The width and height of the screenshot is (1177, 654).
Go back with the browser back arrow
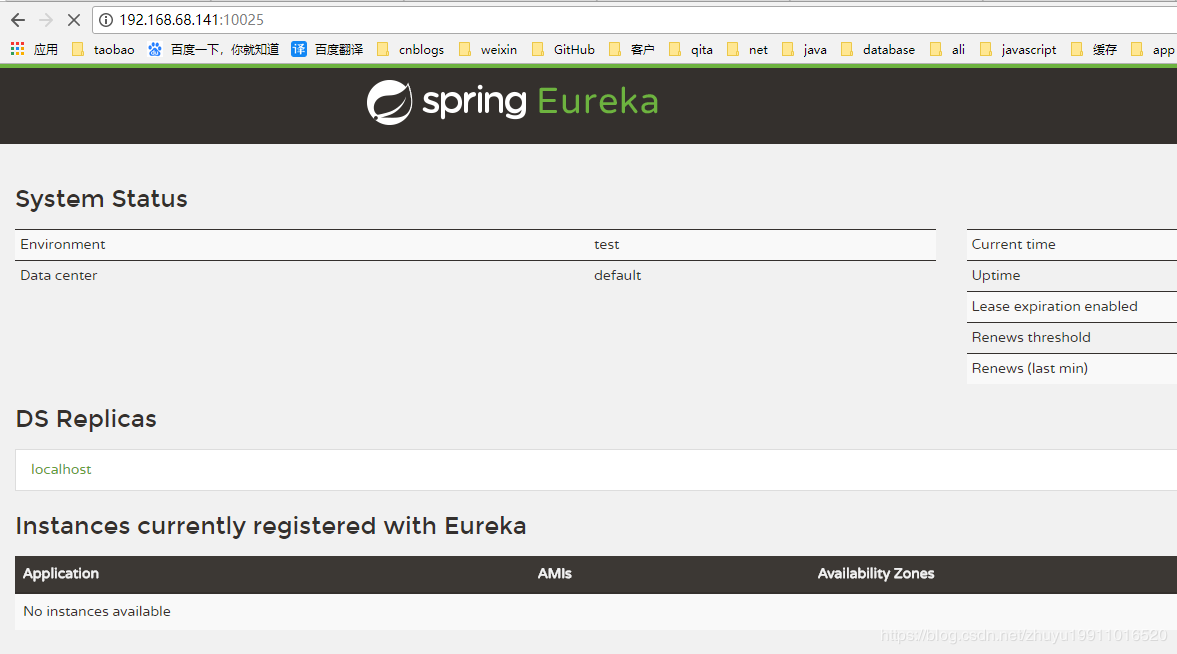(x=18, y=20)
